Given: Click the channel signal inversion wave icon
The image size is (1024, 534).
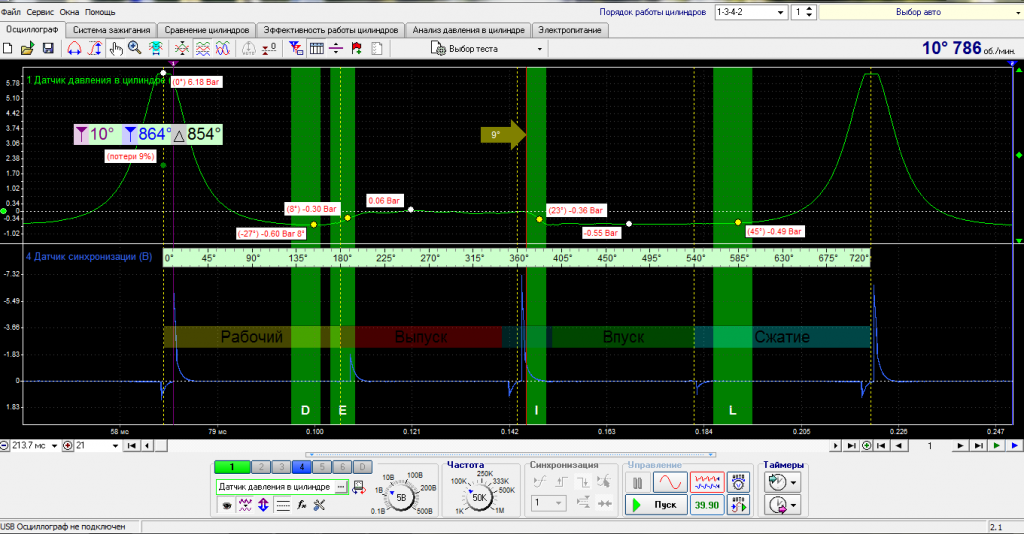Looking at the screenshot, I should pyautogui.click(x=246, y=505).
